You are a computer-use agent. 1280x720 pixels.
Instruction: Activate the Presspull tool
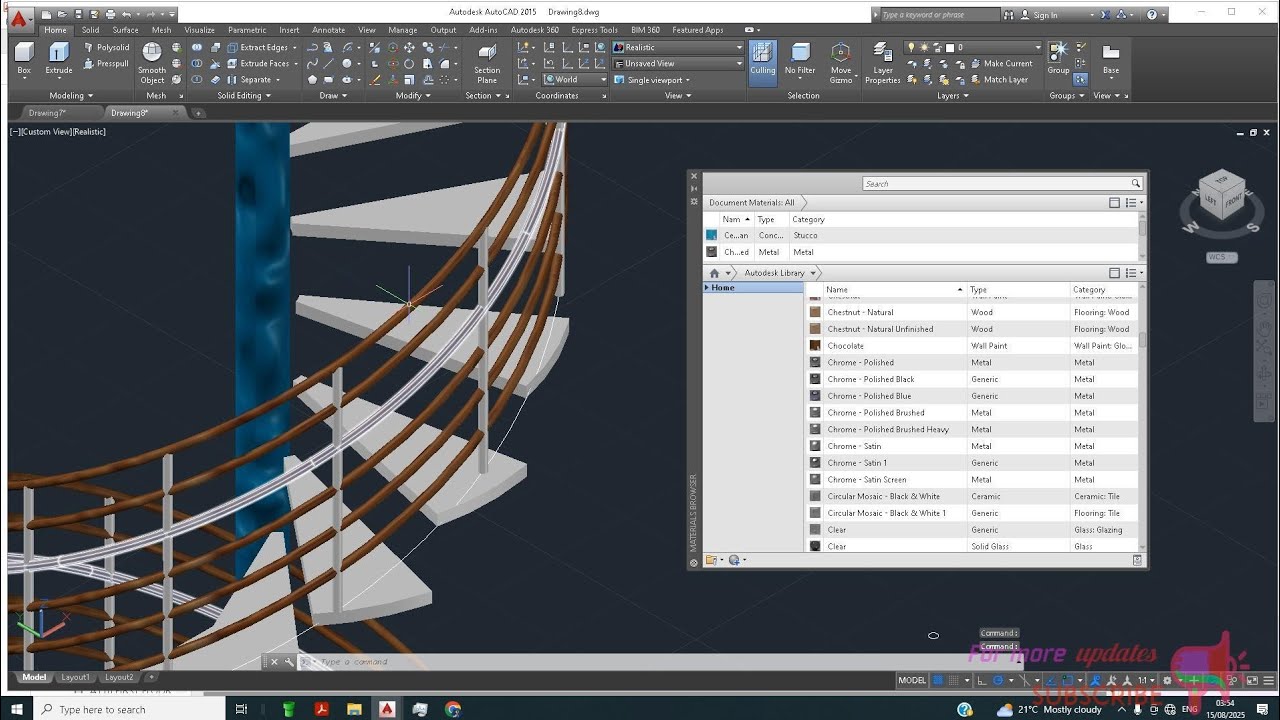tap(106, 63)
